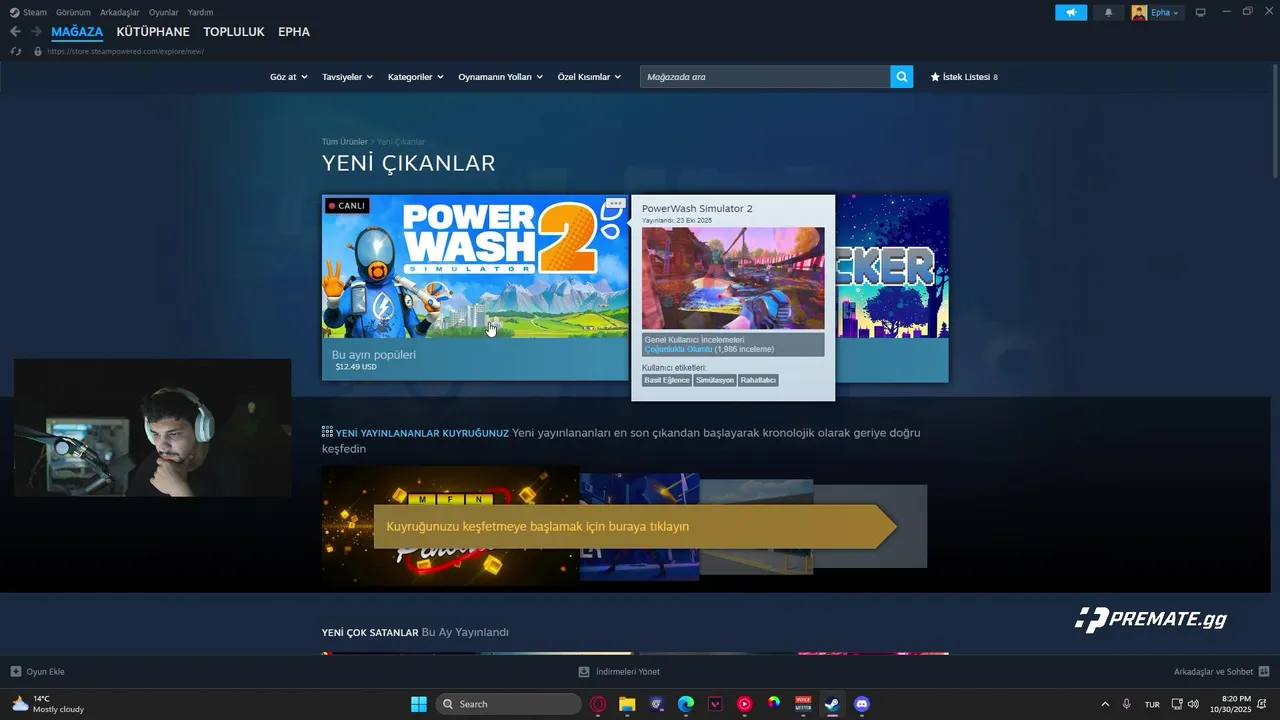Open İstek Listesi wishlist
This screenshot has height=720, width=1280.
pyautogui.click(x=964, y=77)
